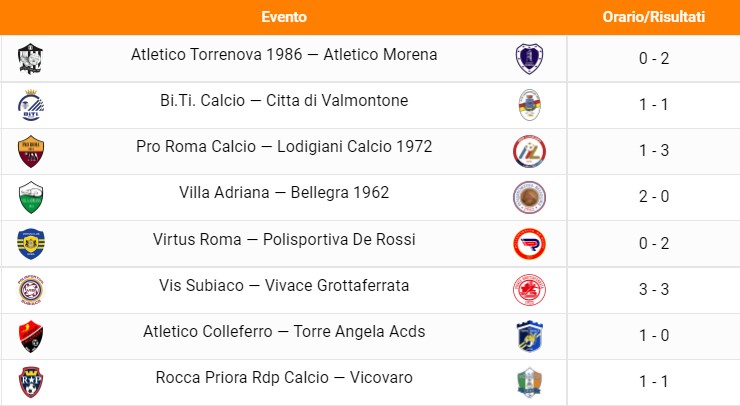Click Torre Angela Acds crest

click(x=529, y=336)
